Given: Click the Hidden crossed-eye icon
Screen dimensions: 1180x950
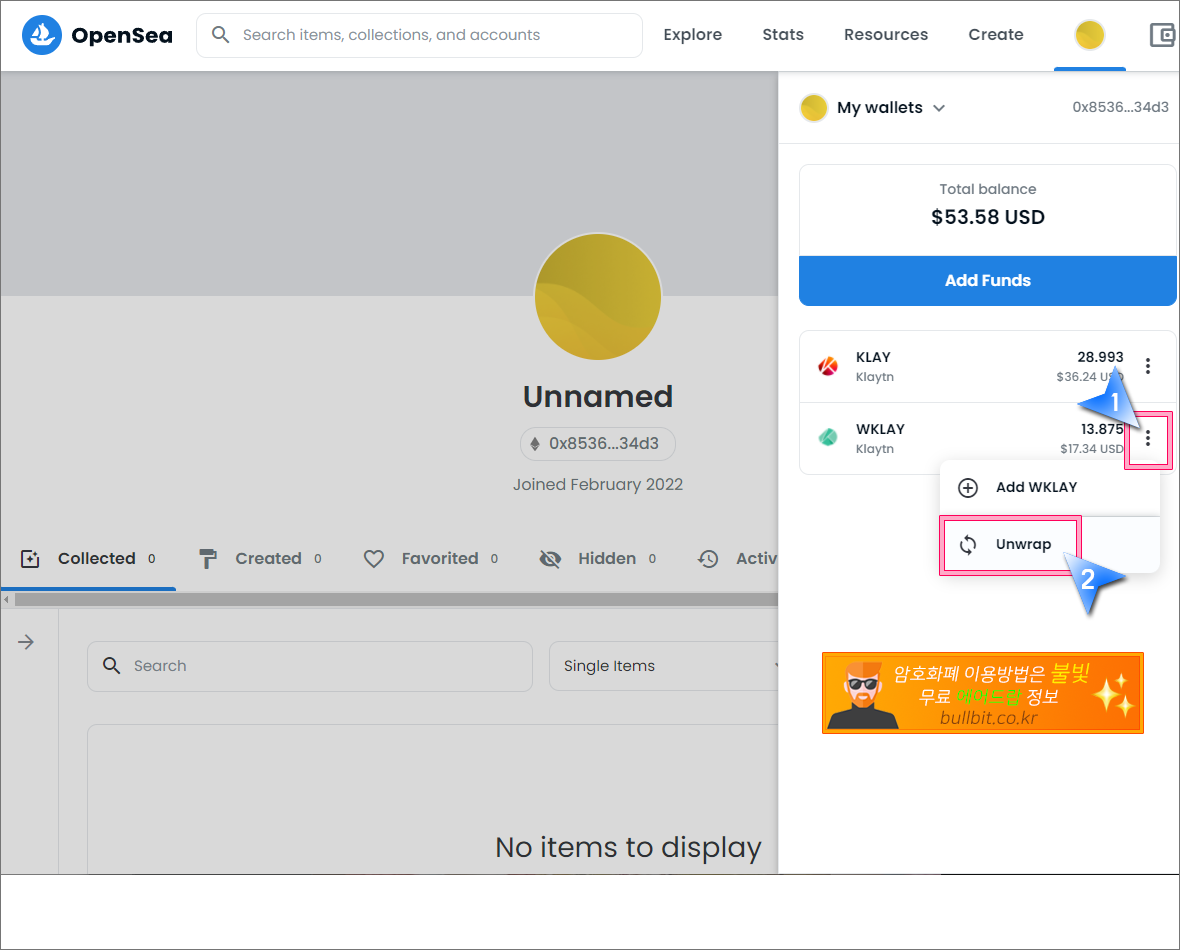Looking at the screenshot, I should click(550, 559).
